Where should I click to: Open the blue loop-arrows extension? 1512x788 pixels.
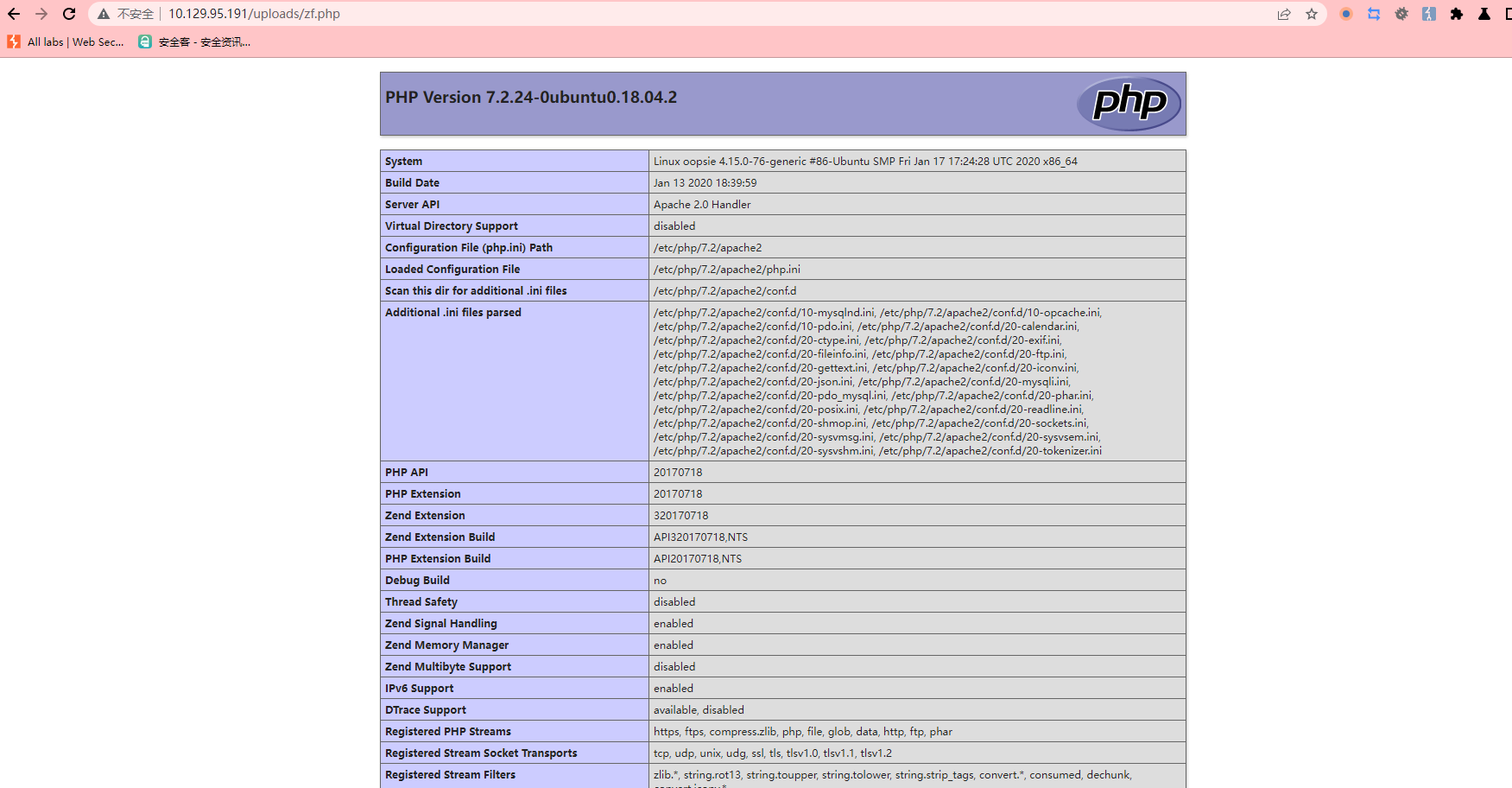[x=1374, y=14]
